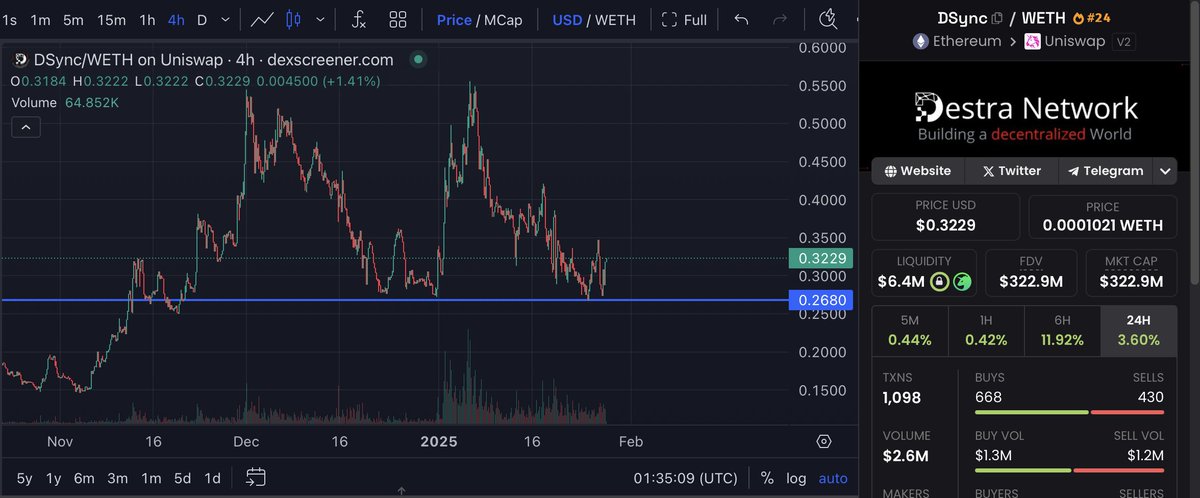Select the 4h timeframe

[176, 19]
